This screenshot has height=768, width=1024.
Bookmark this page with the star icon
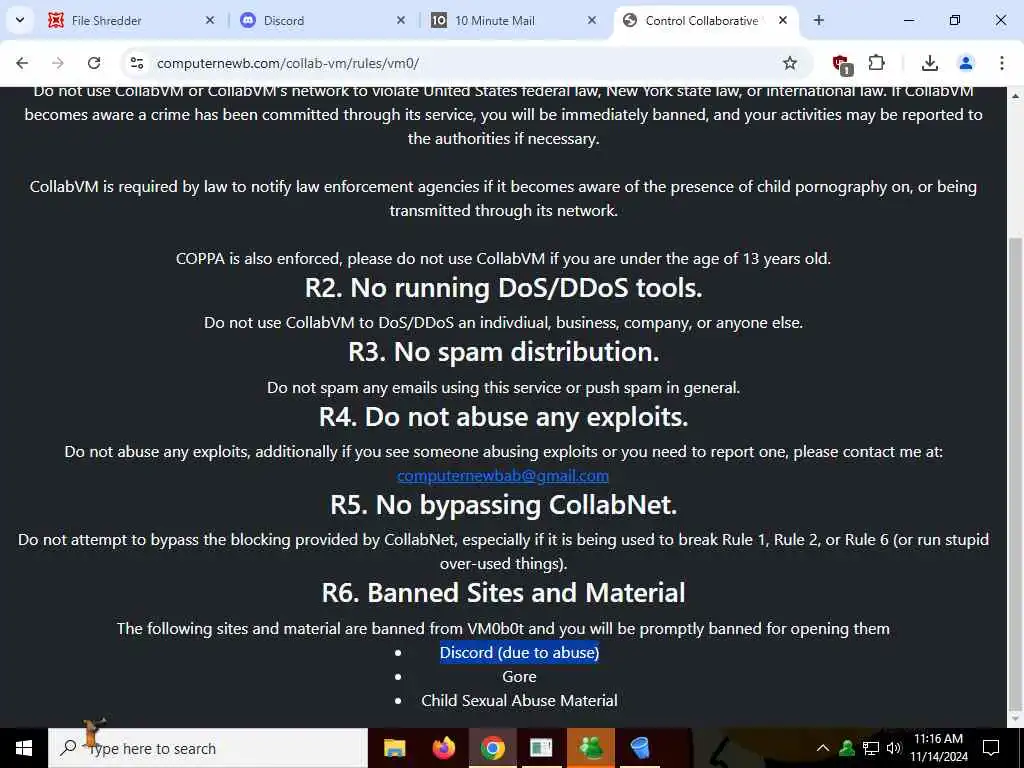(x=790, y=63)
